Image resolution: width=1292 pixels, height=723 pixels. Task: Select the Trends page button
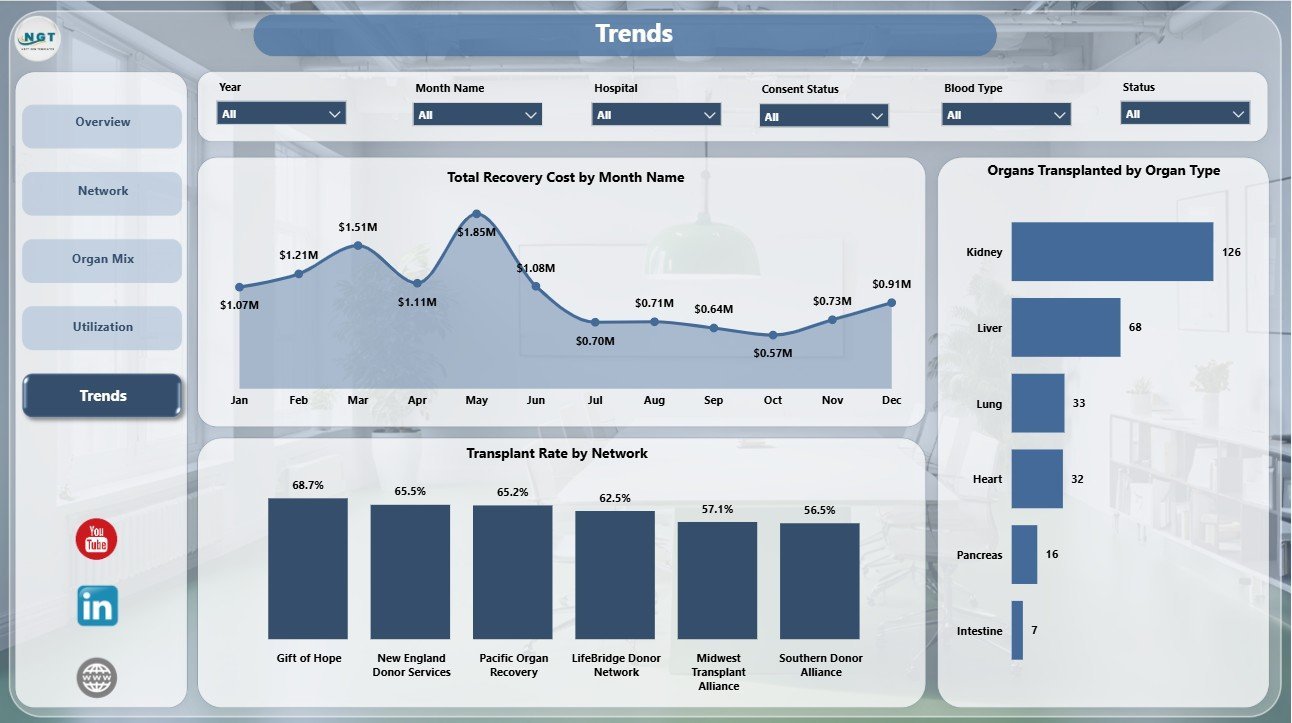point(102,396)
